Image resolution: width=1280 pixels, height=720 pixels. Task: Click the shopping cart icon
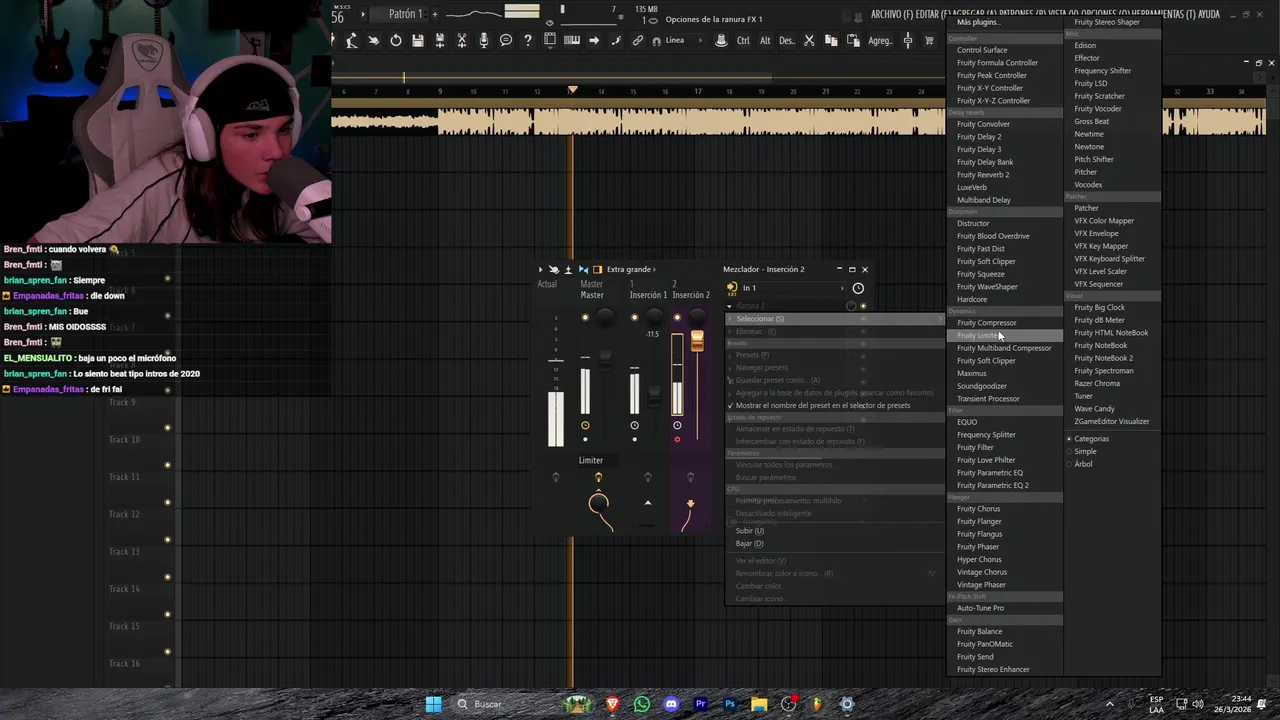point(929,40)
